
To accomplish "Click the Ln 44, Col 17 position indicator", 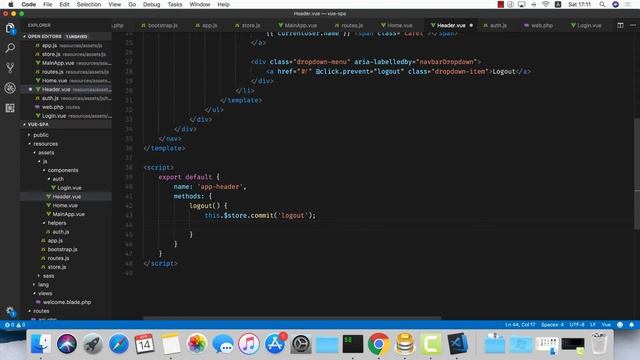I will coord(520,325).
